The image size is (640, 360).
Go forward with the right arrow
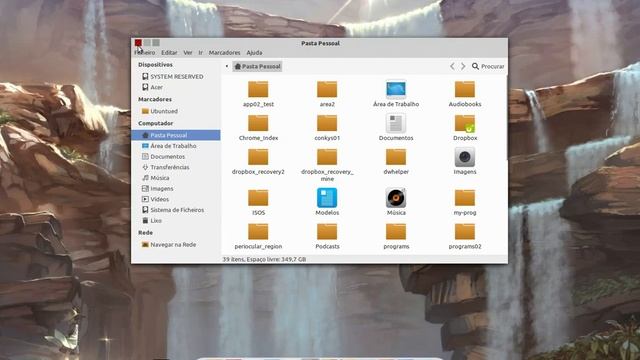tap(463, 66)
